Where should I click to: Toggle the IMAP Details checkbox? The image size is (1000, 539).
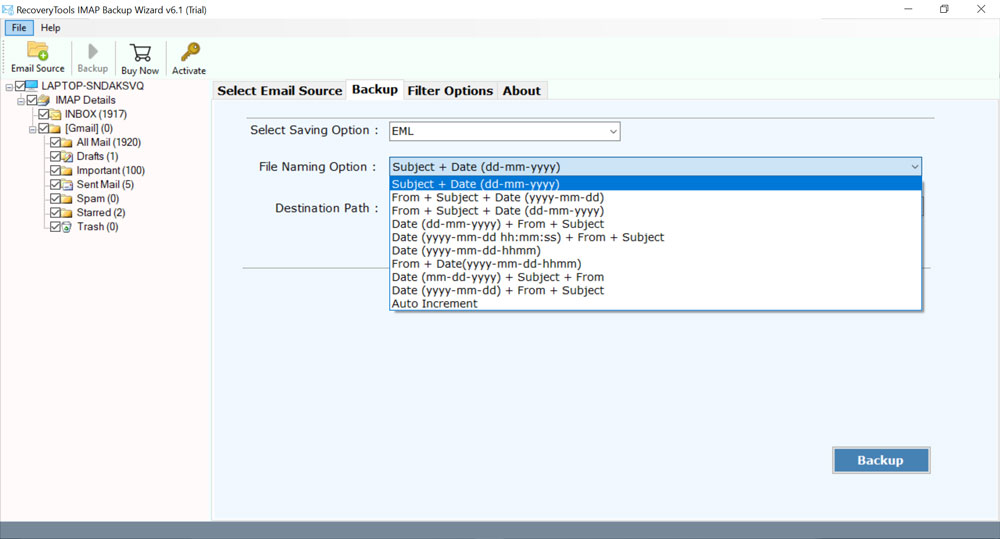coord(32,100)
